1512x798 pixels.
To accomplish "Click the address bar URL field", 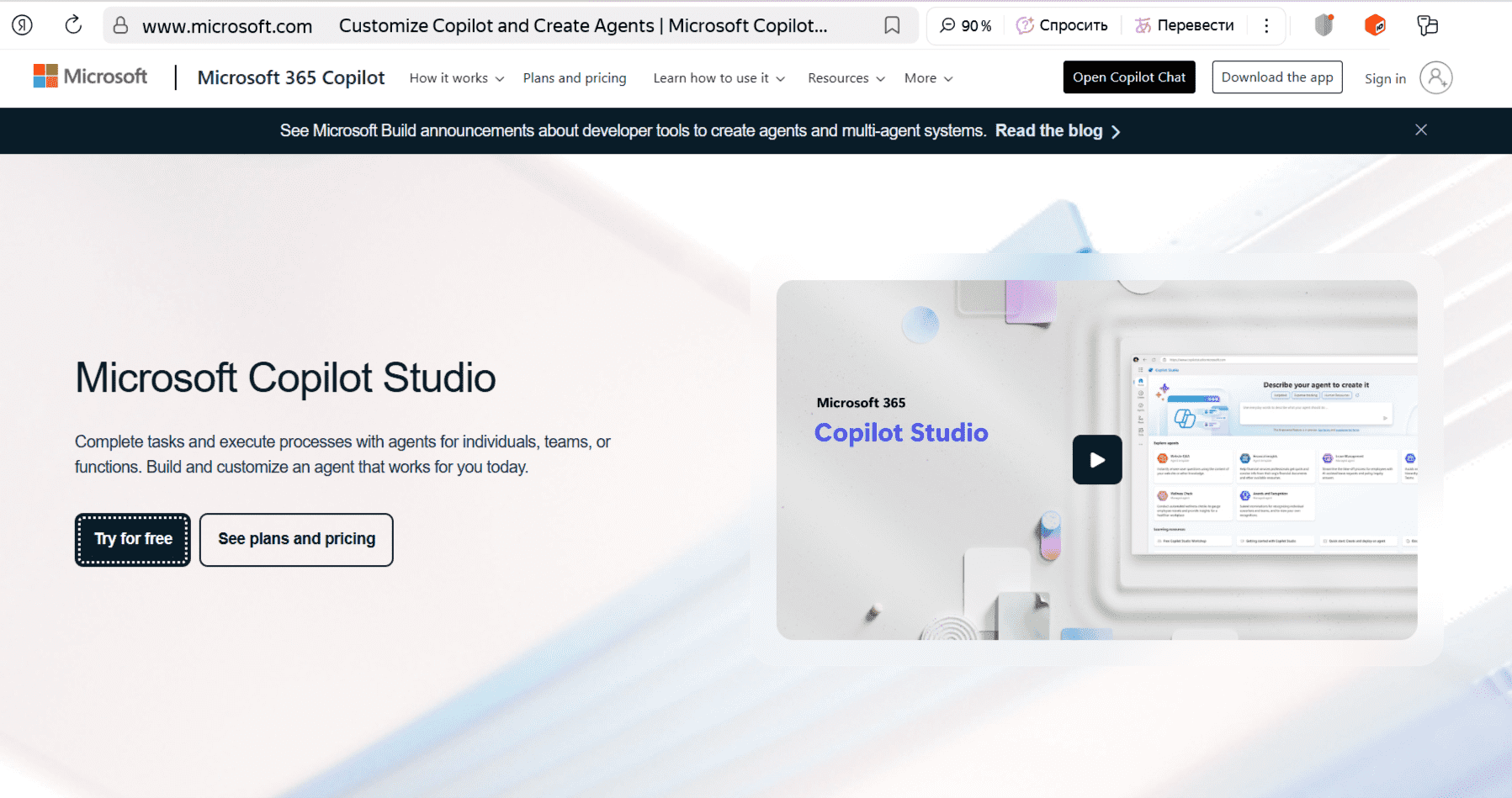I will pos(227,26).
